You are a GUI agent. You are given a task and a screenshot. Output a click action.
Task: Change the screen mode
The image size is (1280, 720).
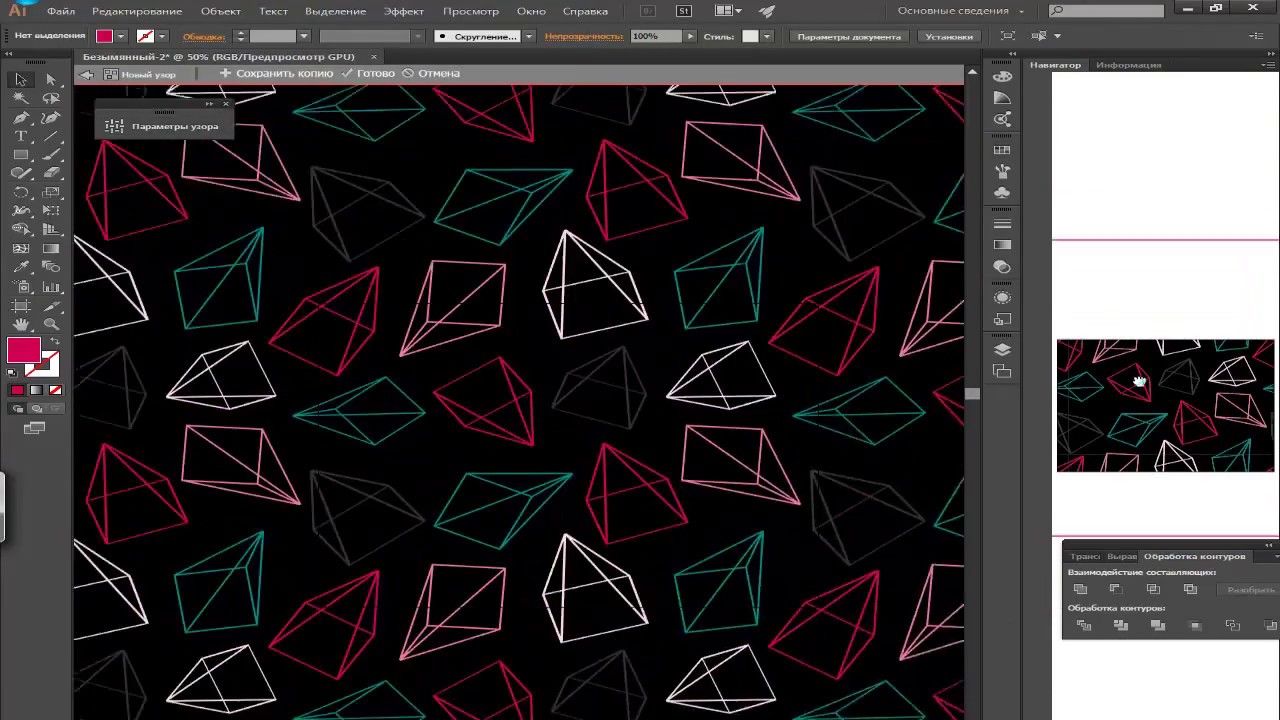pyautogui.click(x=35, y=428)
